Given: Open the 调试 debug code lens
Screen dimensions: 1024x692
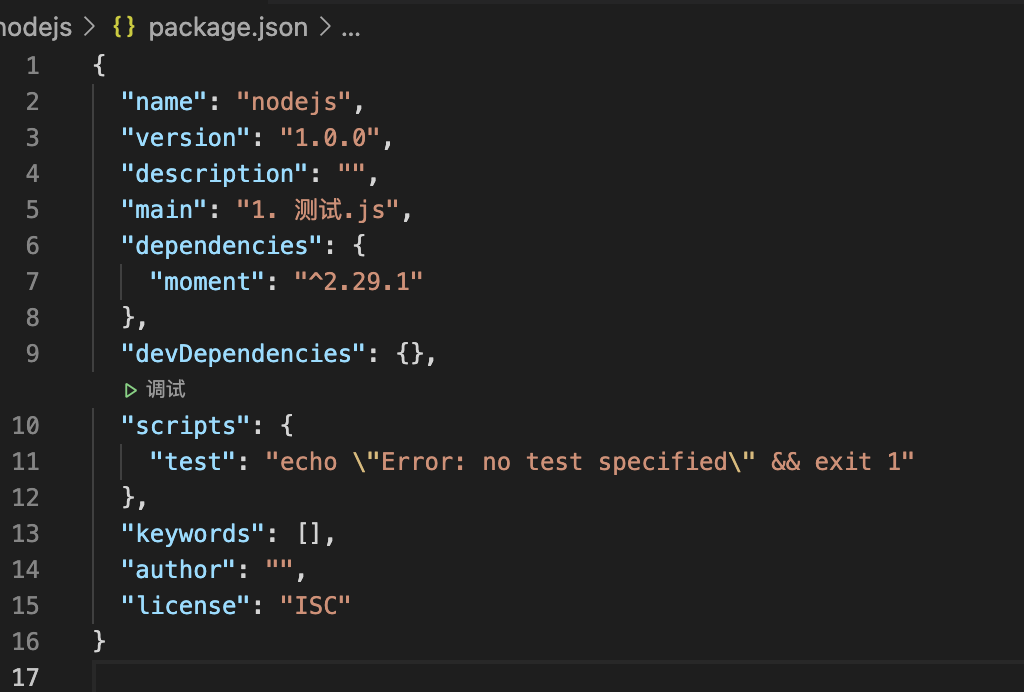Looking at the screenshot, I should (x=165, y=390).
